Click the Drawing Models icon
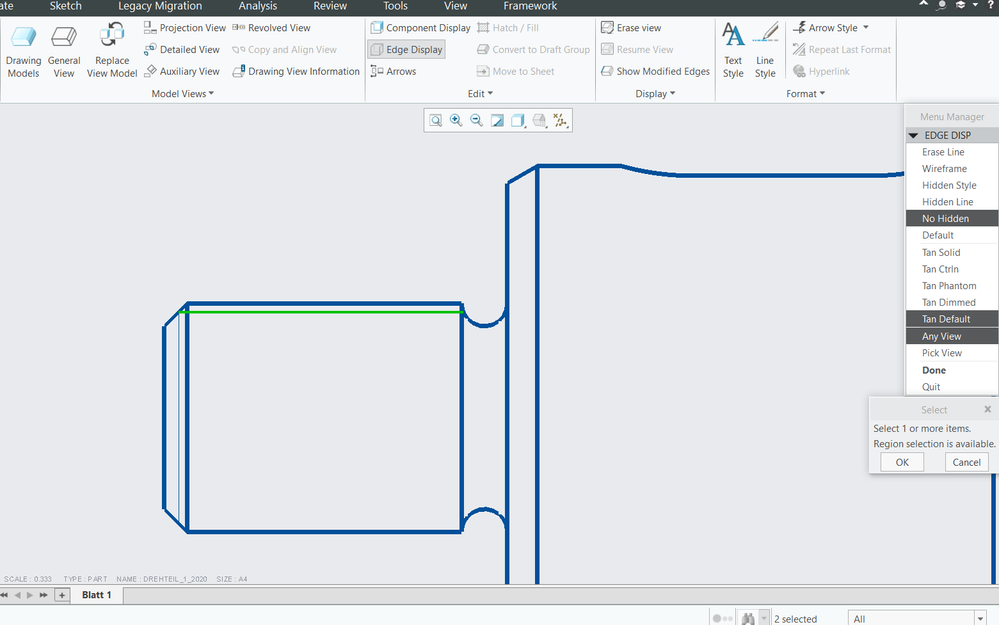 [x=24, y=52]
